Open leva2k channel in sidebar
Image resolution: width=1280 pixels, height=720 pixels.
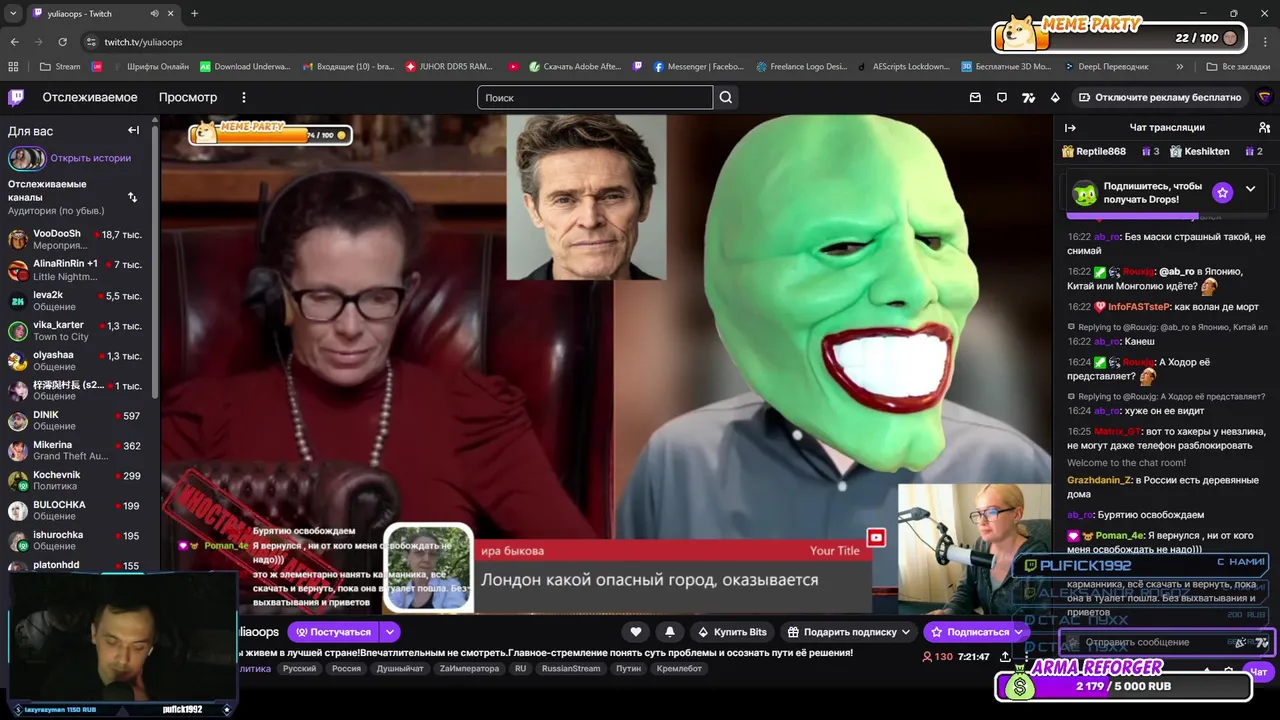tap(76, 300)
